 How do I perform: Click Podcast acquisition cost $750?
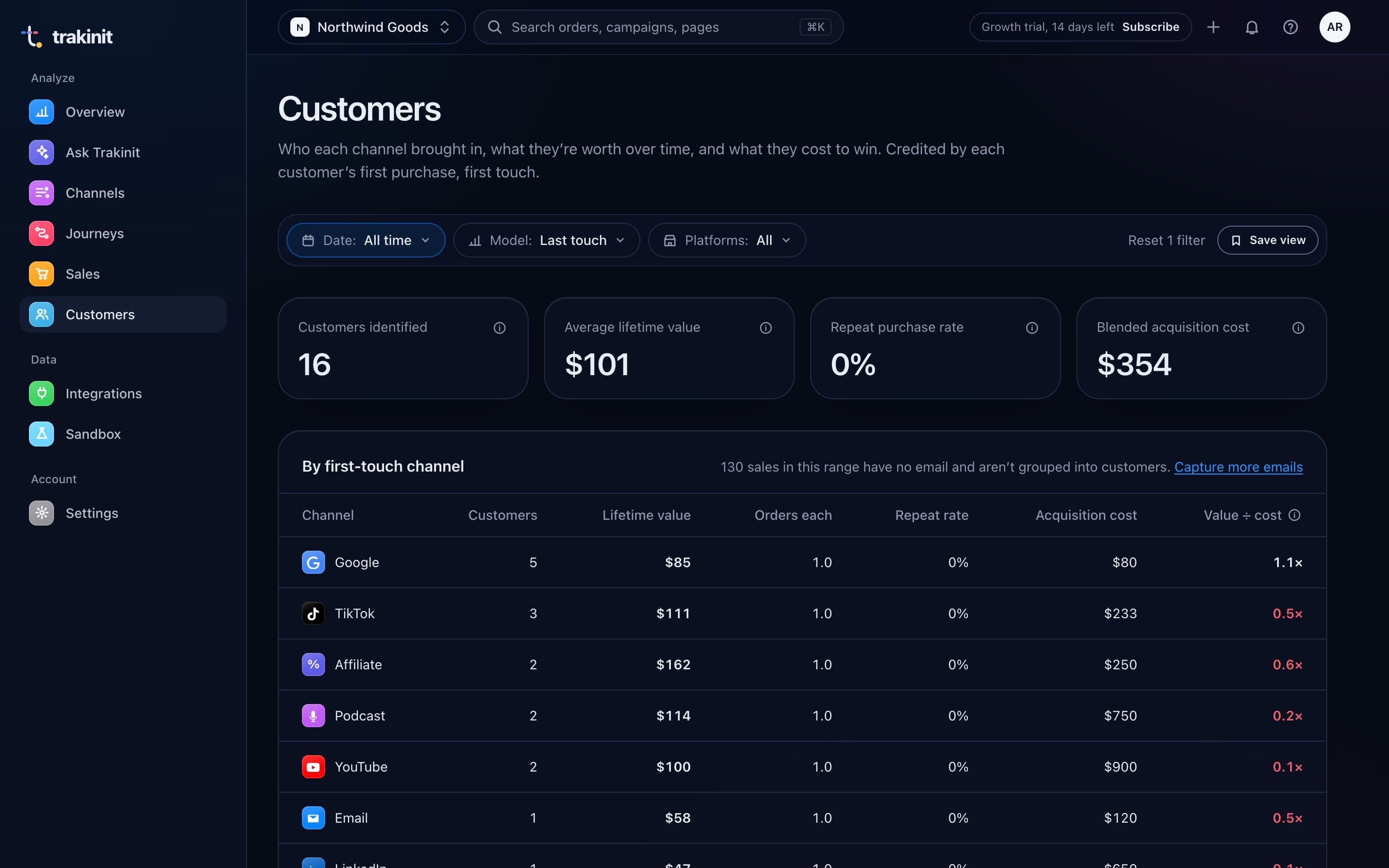tap(1120, 715)
